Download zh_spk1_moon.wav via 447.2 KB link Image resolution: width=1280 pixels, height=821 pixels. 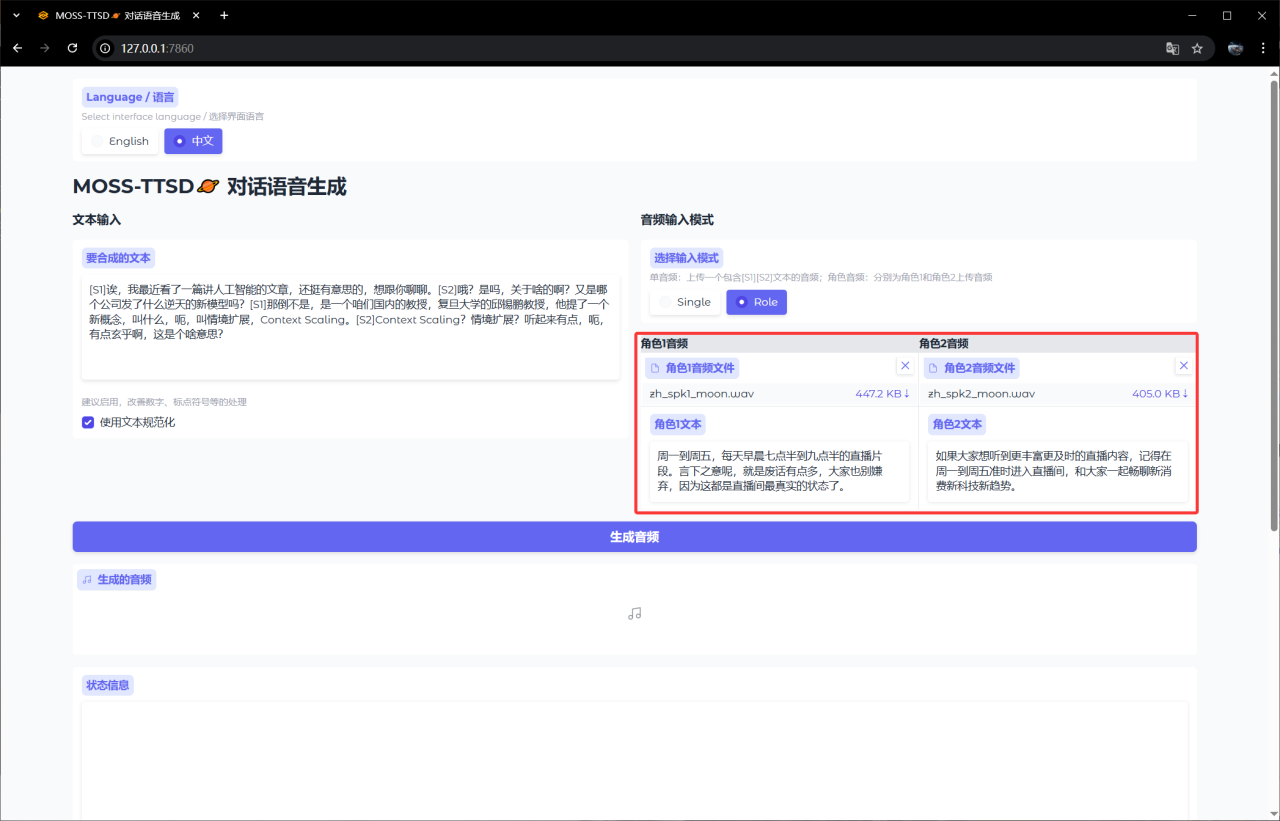pos(882,394)
